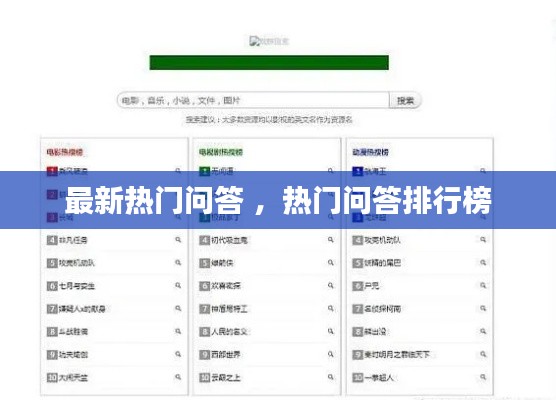556x400 pixels.
Task: Click magnifier icon for movie rank 10 大闹天竺
Action: click(178, 377)
